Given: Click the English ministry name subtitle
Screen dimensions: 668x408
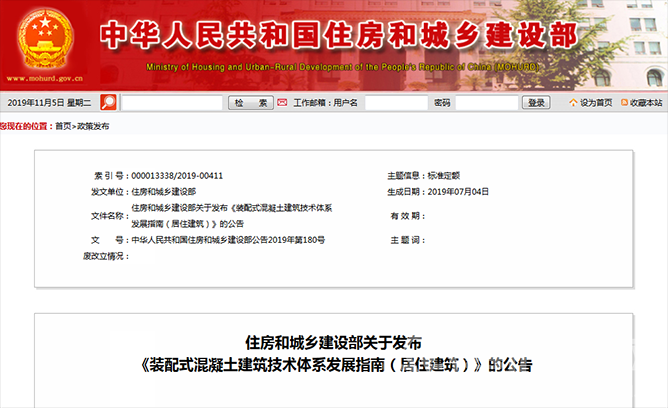Looking at the screenshot, I should pyautogui.click(x=343, y=67).
